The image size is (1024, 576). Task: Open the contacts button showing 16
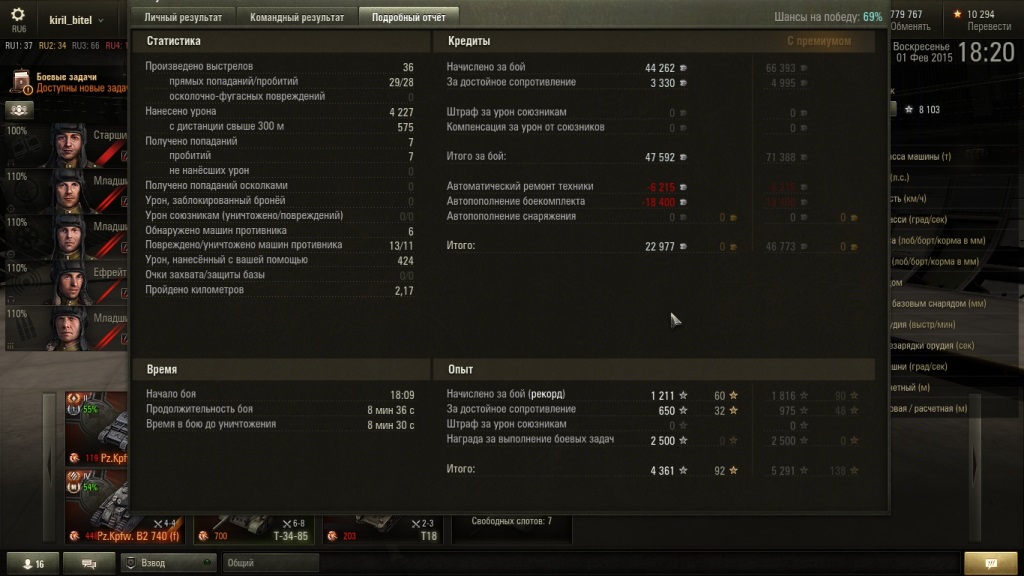click(33, 564)
